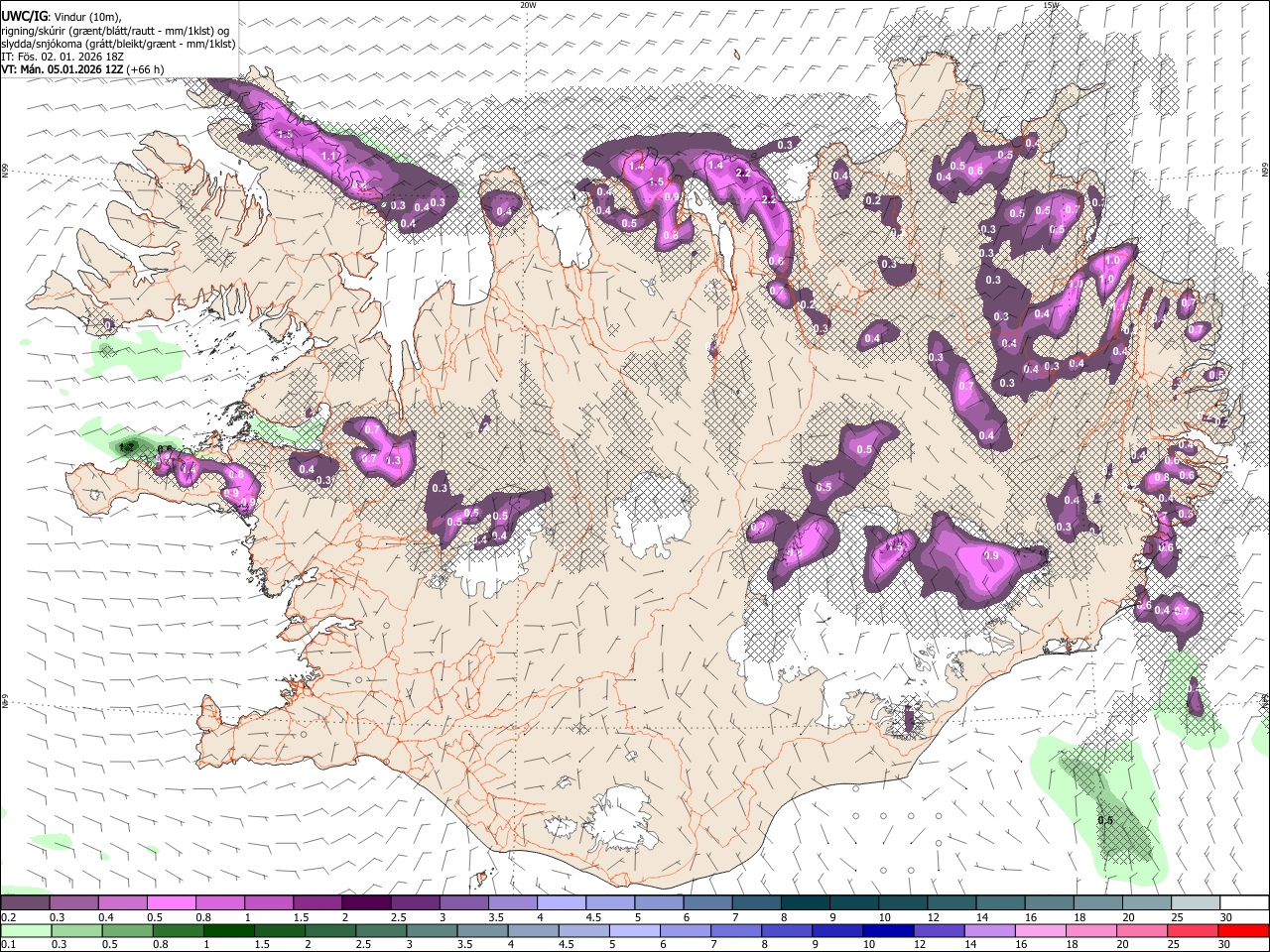Select the dark teal 8 mm snow swatch
1270x952 pixels.
pos(806,903)
